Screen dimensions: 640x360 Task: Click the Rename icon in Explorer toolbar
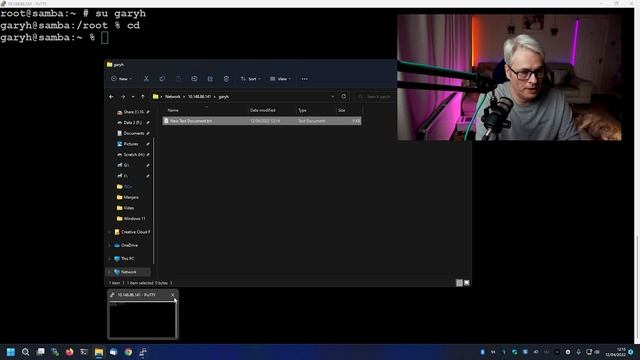tap(194, 79)
